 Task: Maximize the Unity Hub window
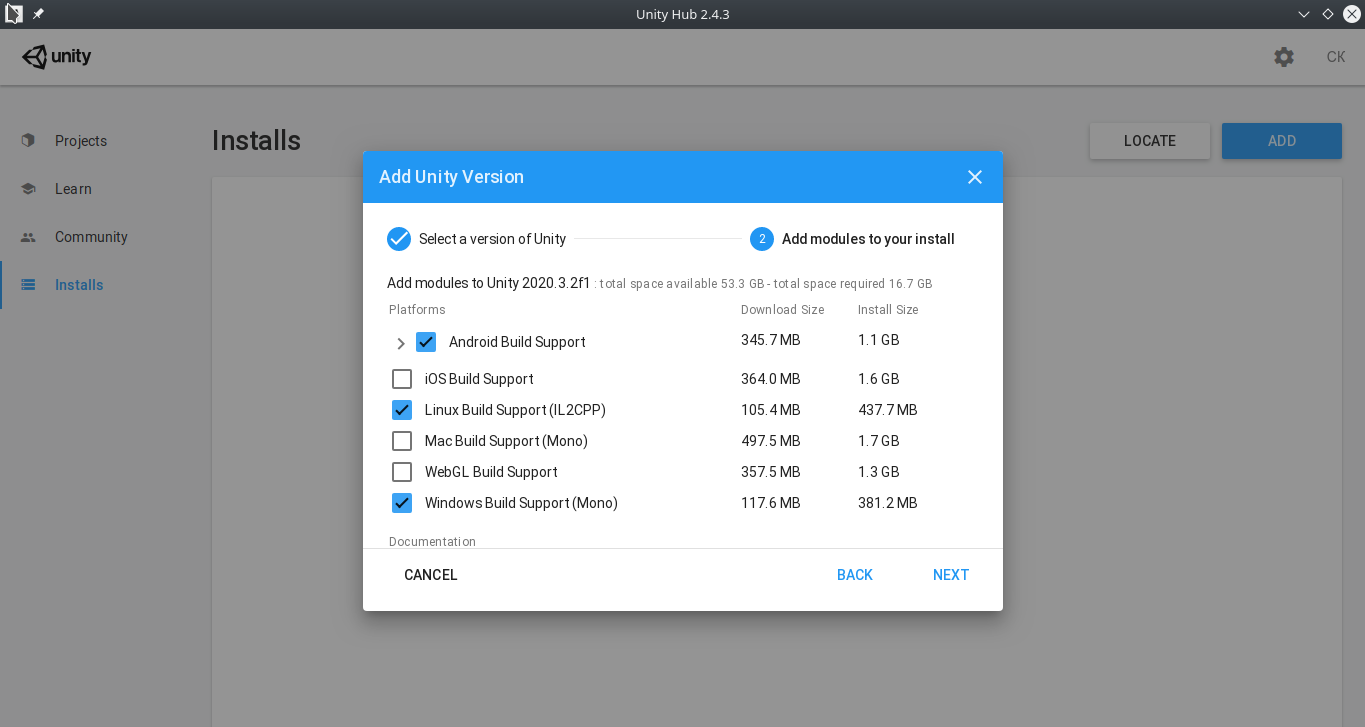click(1328, 14)
